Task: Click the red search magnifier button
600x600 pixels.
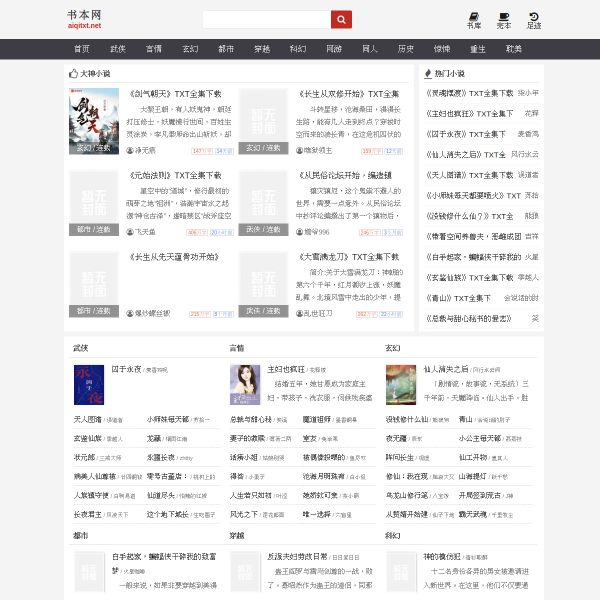Action: pyautogui.click(x=341, y=20)
